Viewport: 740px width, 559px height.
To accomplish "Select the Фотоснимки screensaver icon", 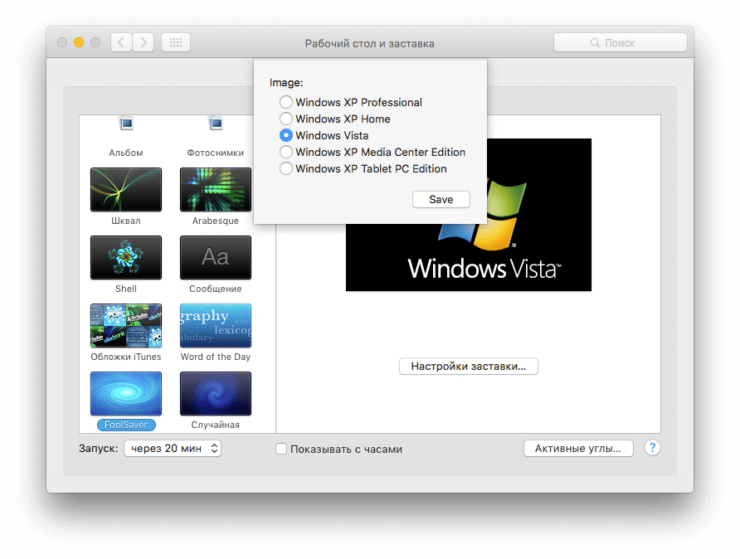I will click(216, 124).
